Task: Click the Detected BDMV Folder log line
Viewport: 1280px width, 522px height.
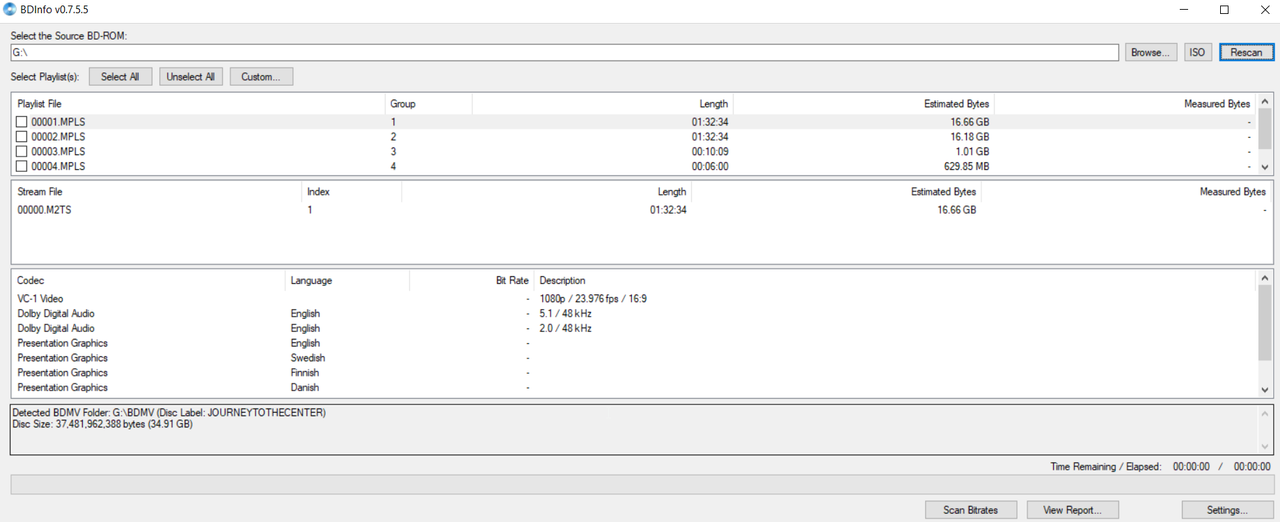Action: [x=169, y=412]
